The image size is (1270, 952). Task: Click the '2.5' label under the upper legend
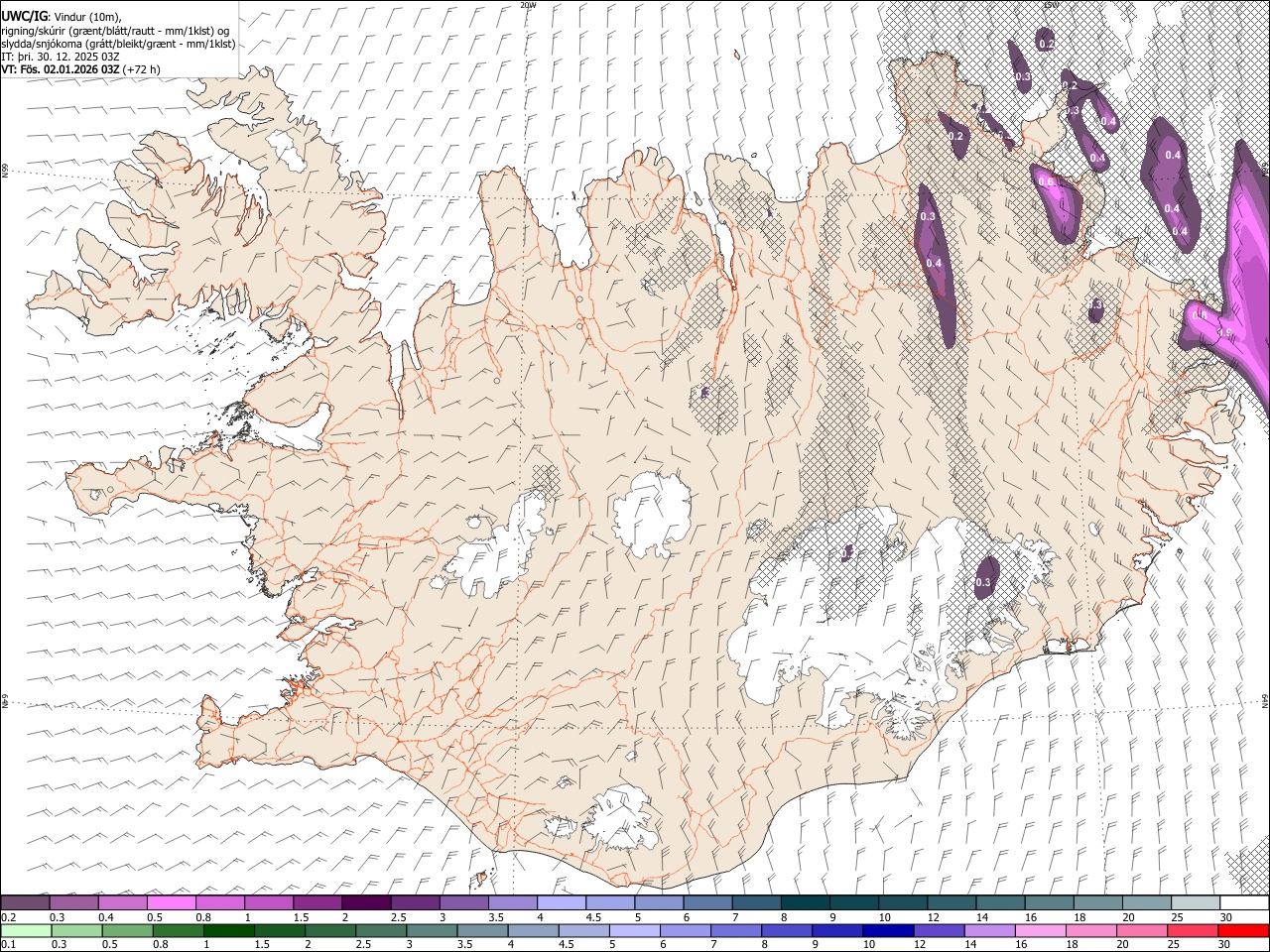coord(398,917)
